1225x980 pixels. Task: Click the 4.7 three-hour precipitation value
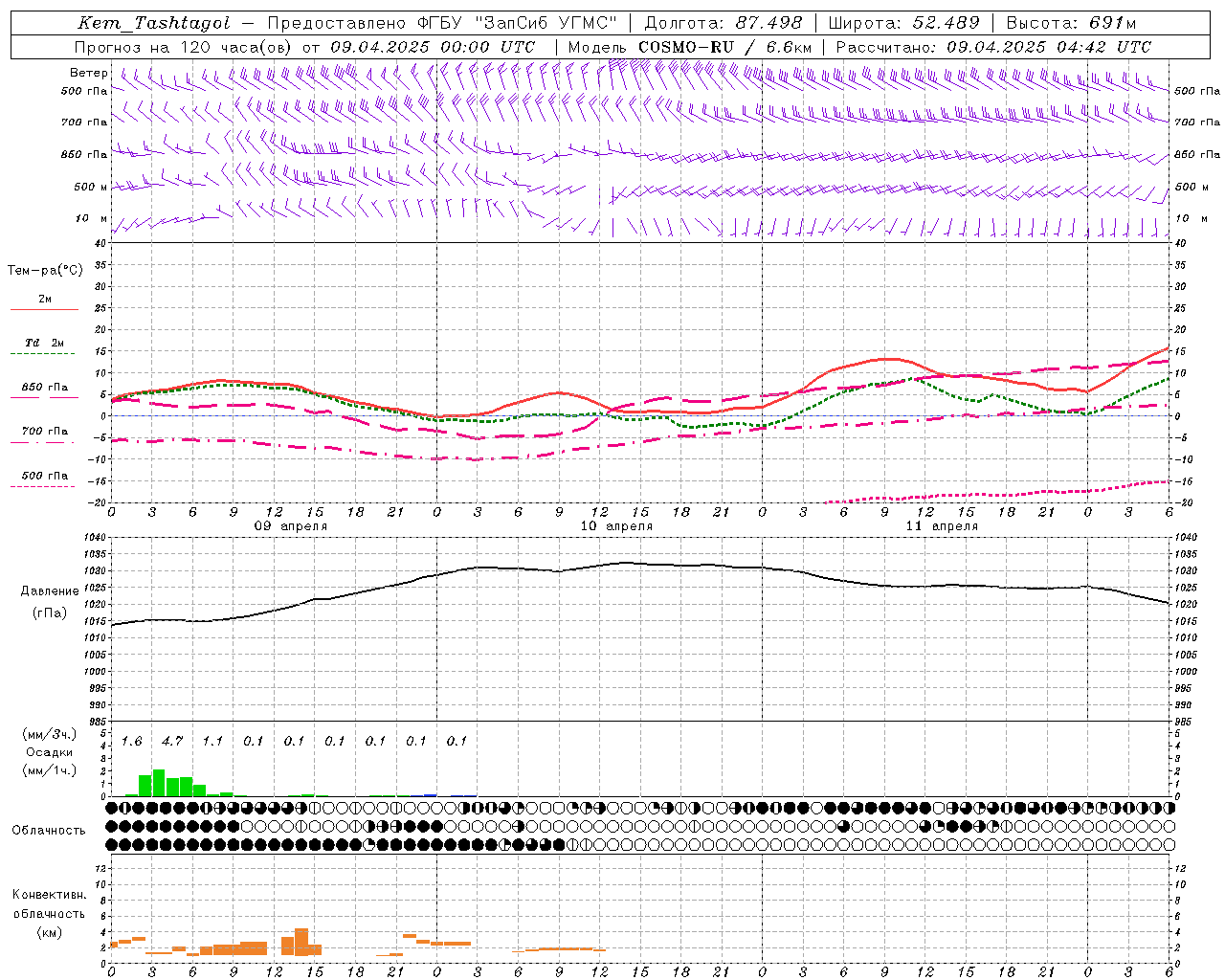point(172,741)
